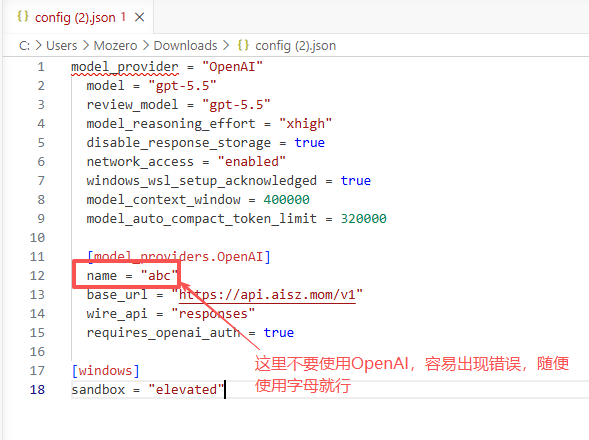This screenshot has height=440, width=589.
Task: Click base_url key on line 13
Action: 117,295
